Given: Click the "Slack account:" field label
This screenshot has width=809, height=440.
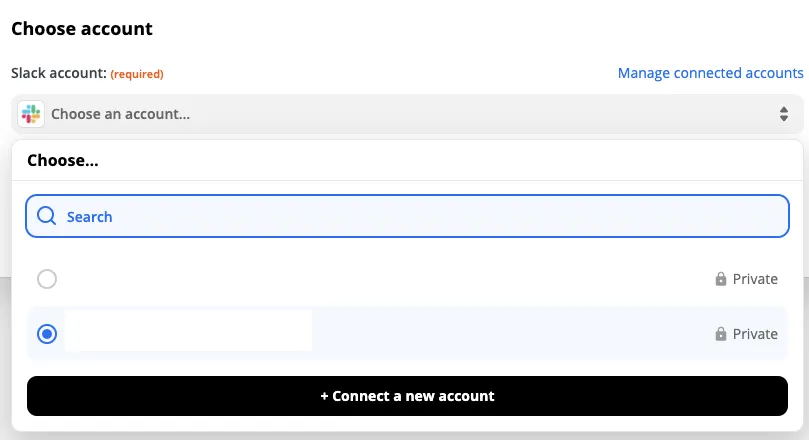Looking at the screenshot, I should pos(58,73).
